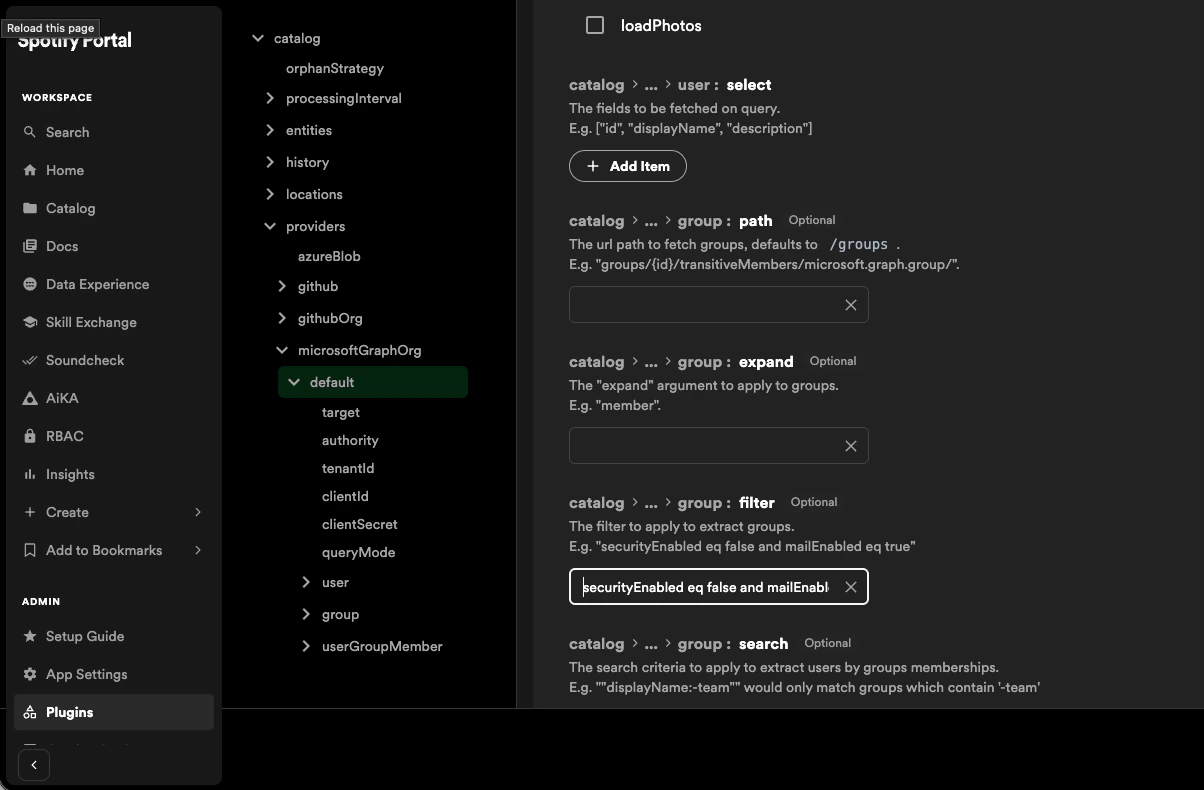The height and width of the screenshot is (790, 1204).
Task: Expand the entities tree node
Action: [x=270, y=130]
